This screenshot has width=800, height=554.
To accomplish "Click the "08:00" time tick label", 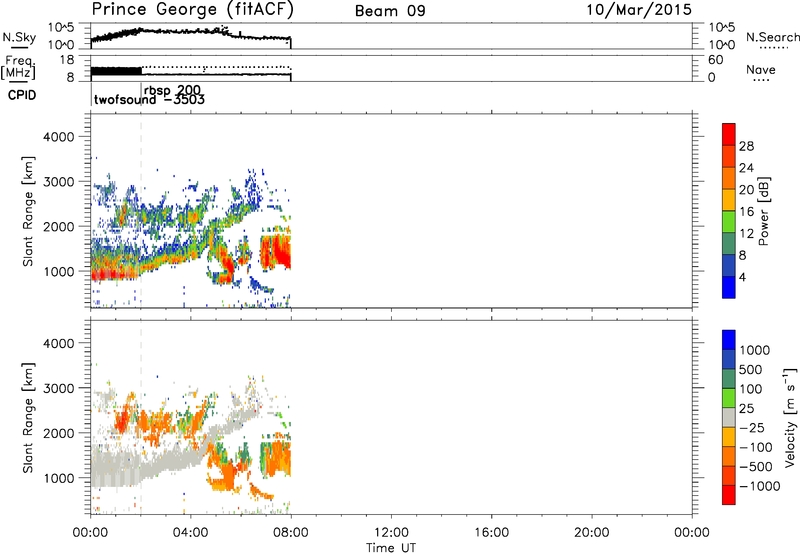I will tap(291, 533).
